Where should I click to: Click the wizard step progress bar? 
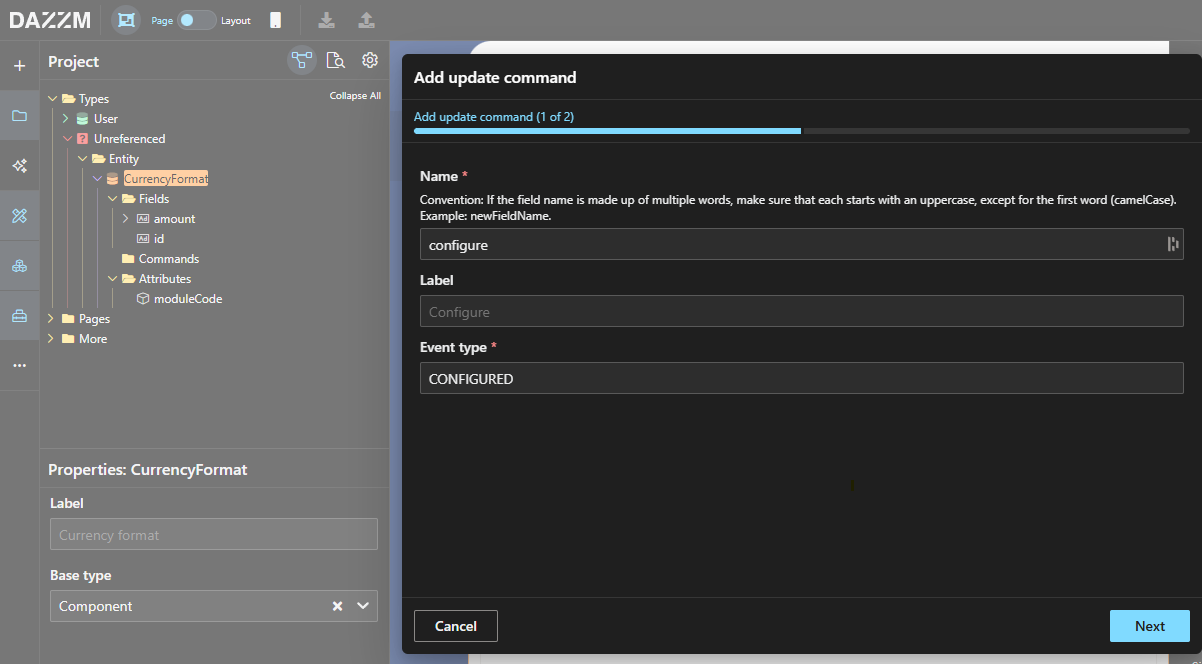(802, 130)
